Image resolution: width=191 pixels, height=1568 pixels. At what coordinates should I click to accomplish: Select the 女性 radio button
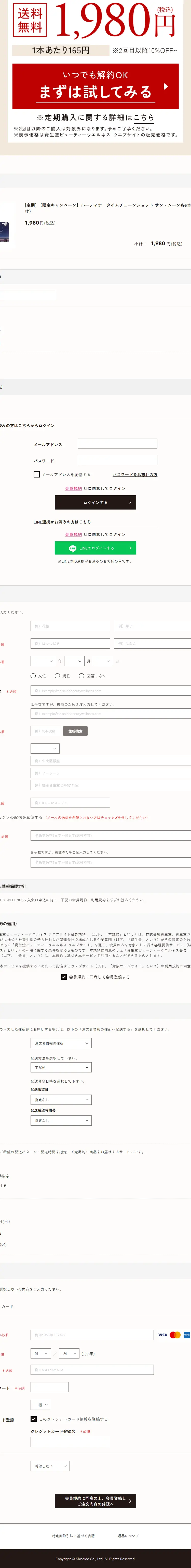point(33,676)
